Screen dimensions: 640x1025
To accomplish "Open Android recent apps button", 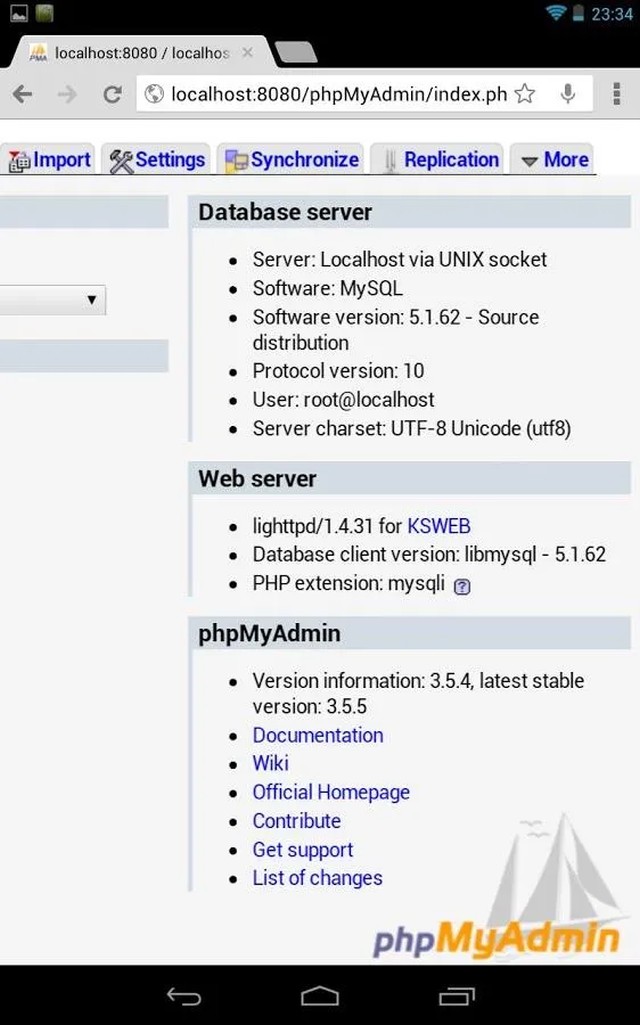I will (456, 996).
